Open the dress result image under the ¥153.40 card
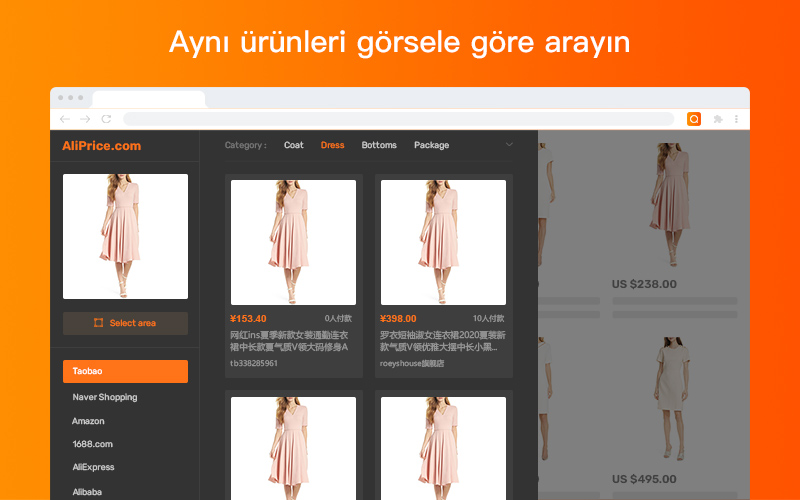 [293, 448]
